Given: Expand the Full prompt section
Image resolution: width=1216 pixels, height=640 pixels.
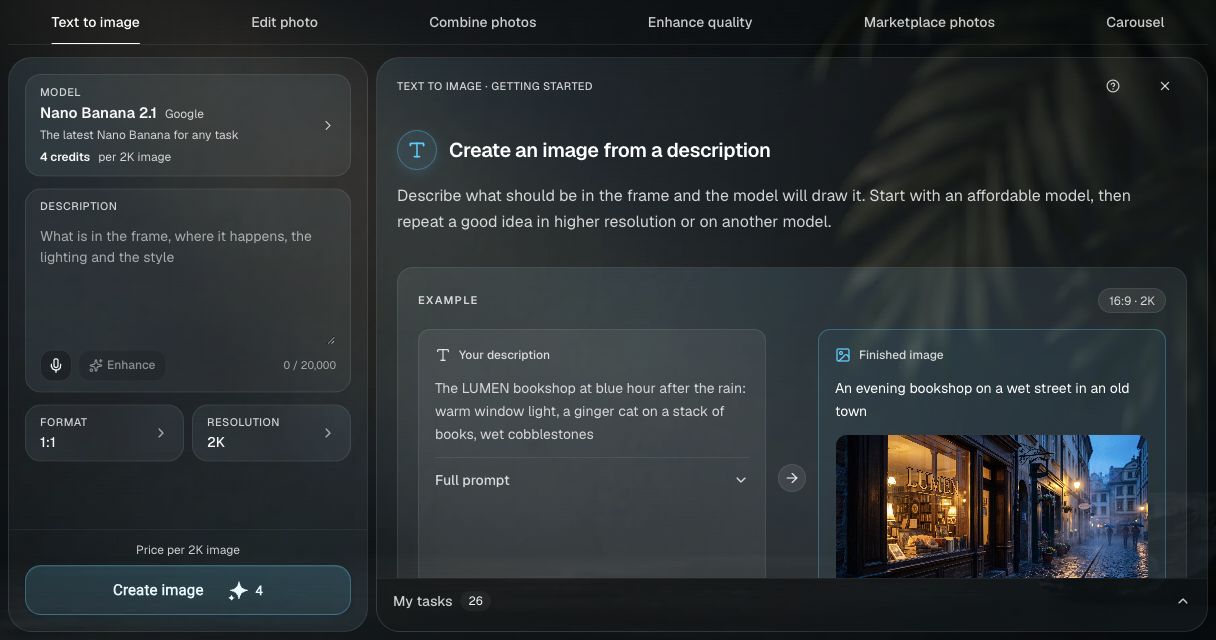Looking at the screenshot, I should (x=592, y=480).
